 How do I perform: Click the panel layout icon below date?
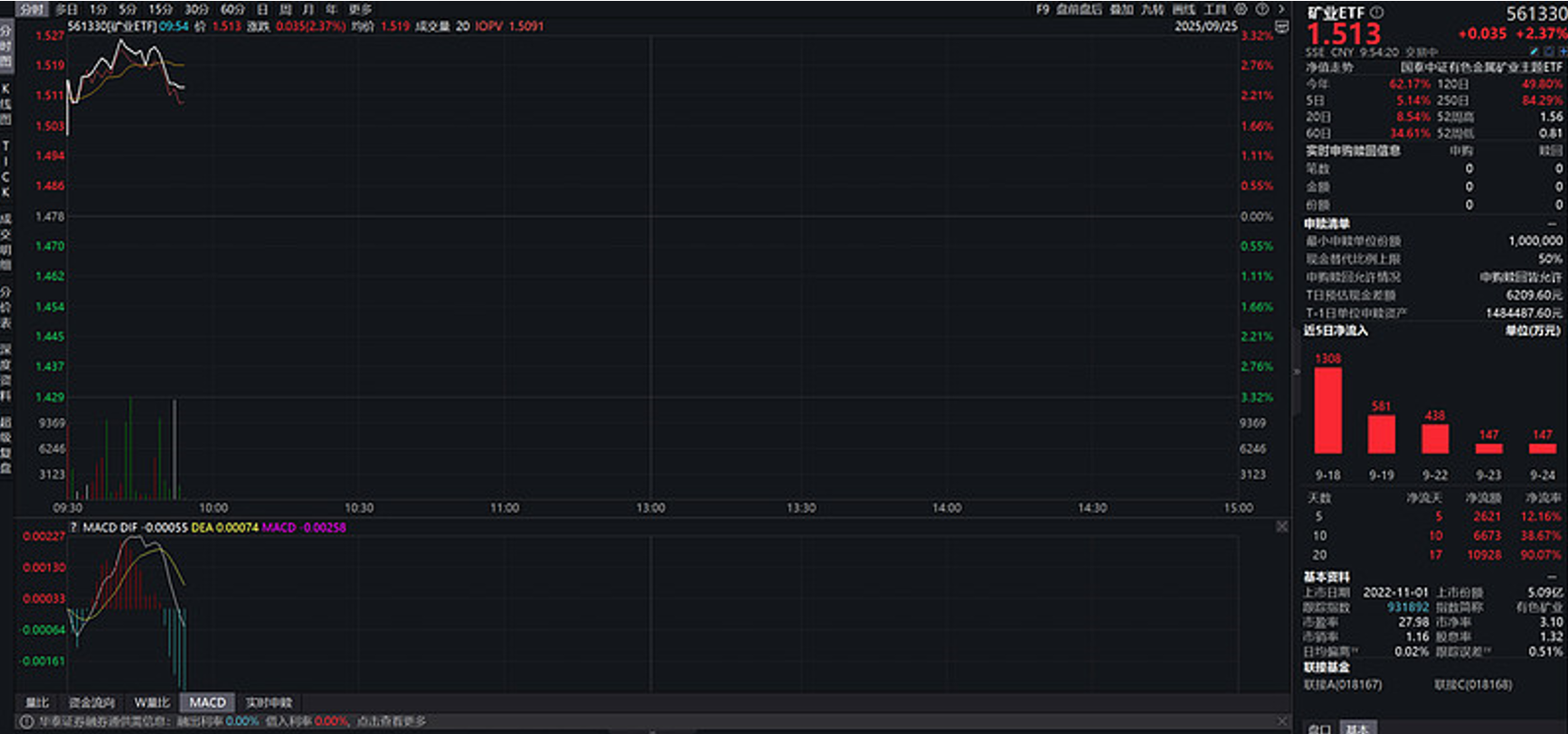point(1281,27)
